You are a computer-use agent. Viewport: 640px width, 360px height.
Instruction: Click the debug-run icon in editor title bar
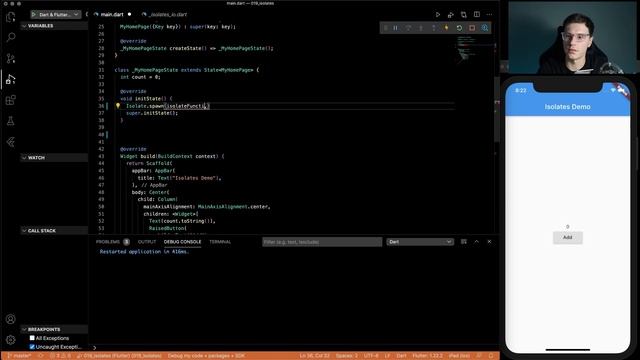(x=451, y=15)
